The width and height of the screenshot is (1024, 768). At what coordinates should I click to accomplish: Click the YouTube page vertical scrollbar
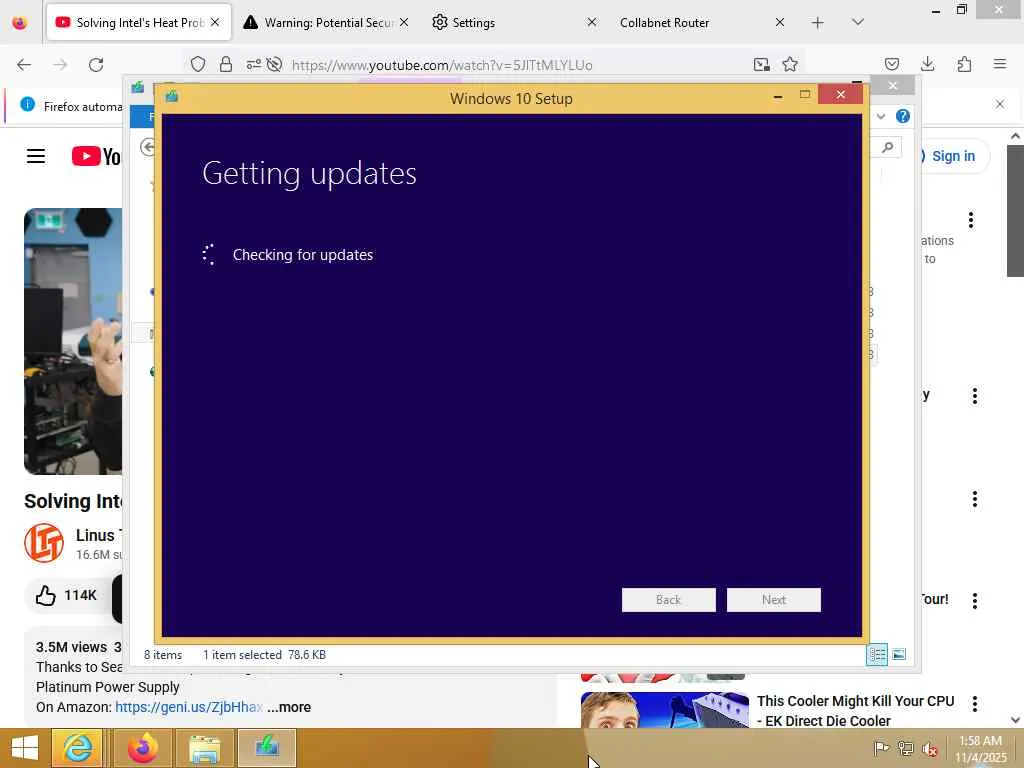click(1015, 211)
